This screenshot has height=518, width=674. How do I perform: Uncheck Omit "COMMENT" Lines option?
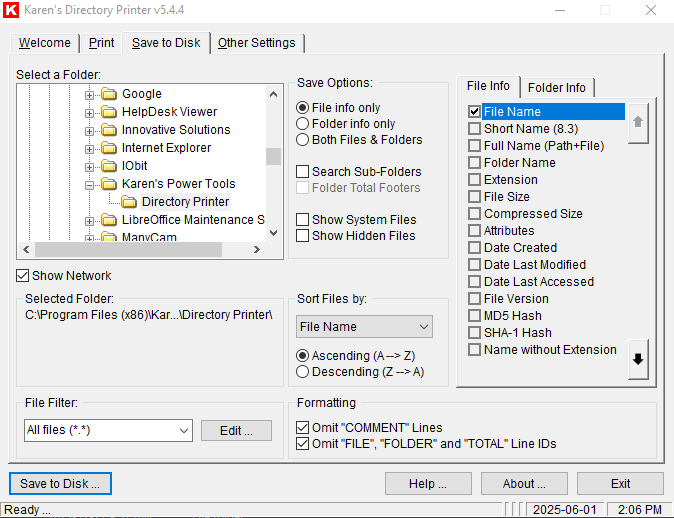302,427
